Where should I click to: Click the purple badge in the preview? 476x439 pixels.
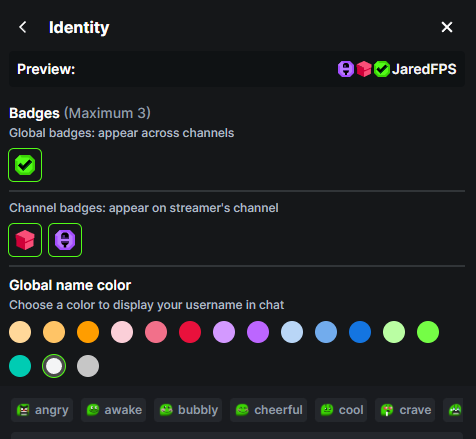click(346, 69)
